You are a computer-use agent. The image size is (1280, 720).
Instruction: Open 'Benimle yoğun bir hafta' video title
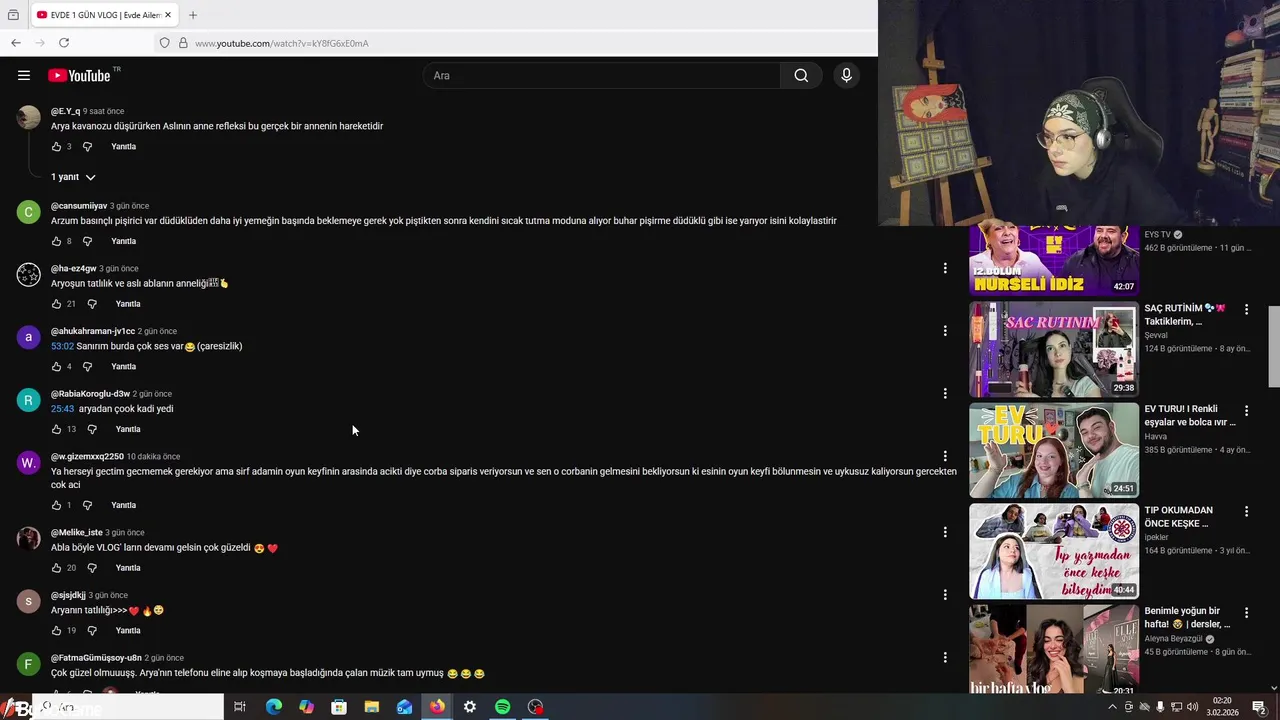point(1188,617)
